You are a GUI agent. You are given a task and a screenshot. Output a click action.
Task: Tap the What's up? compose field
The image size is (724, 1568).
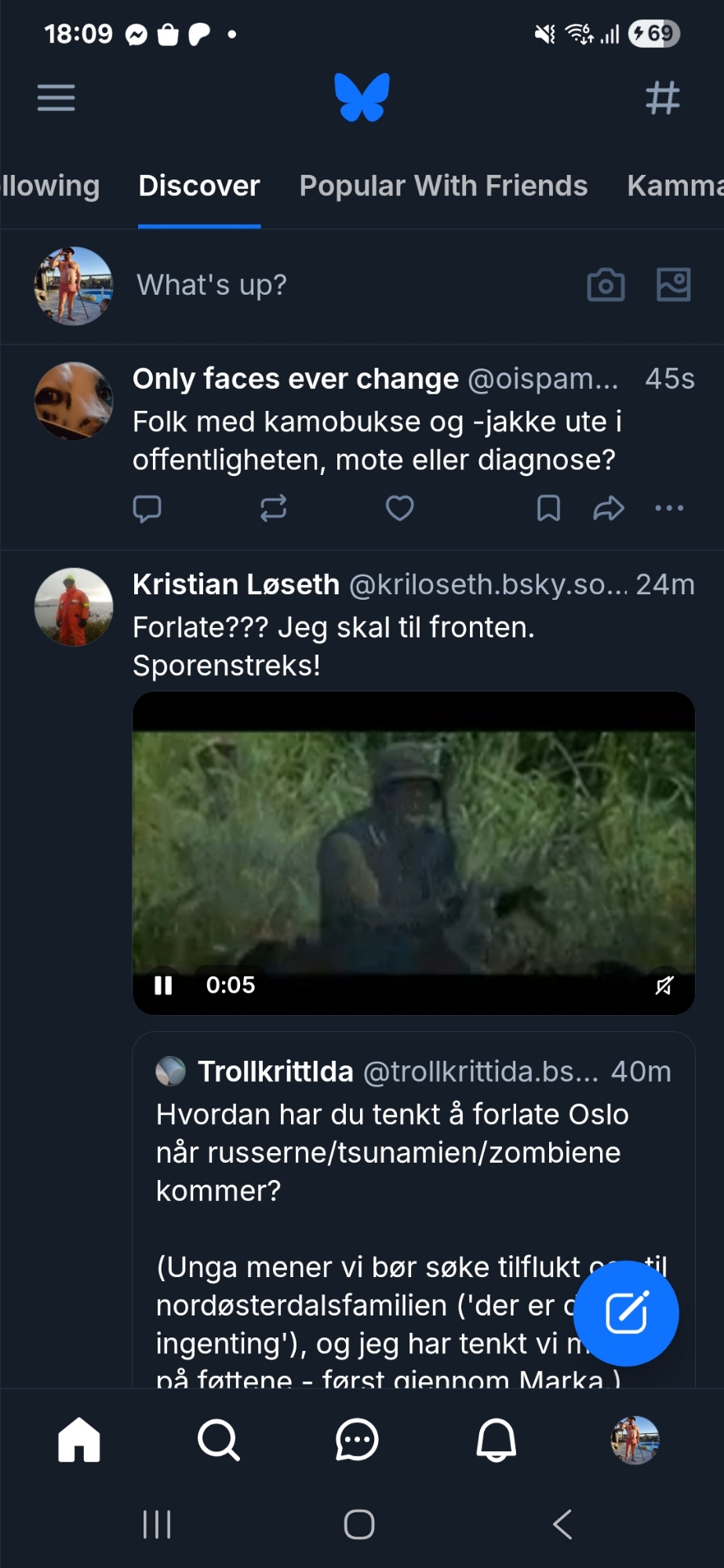tap(212, 285)
